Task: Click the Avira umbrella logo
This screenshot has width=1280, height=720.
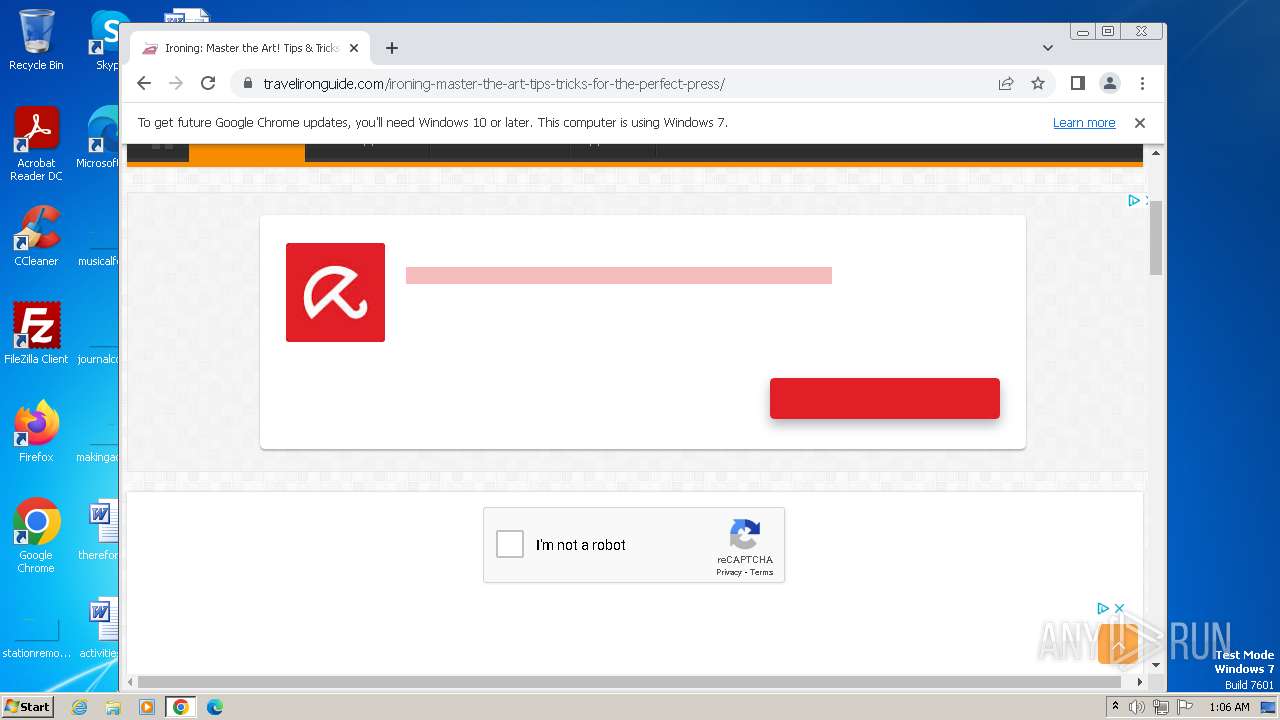Action: tap(335, 292)
